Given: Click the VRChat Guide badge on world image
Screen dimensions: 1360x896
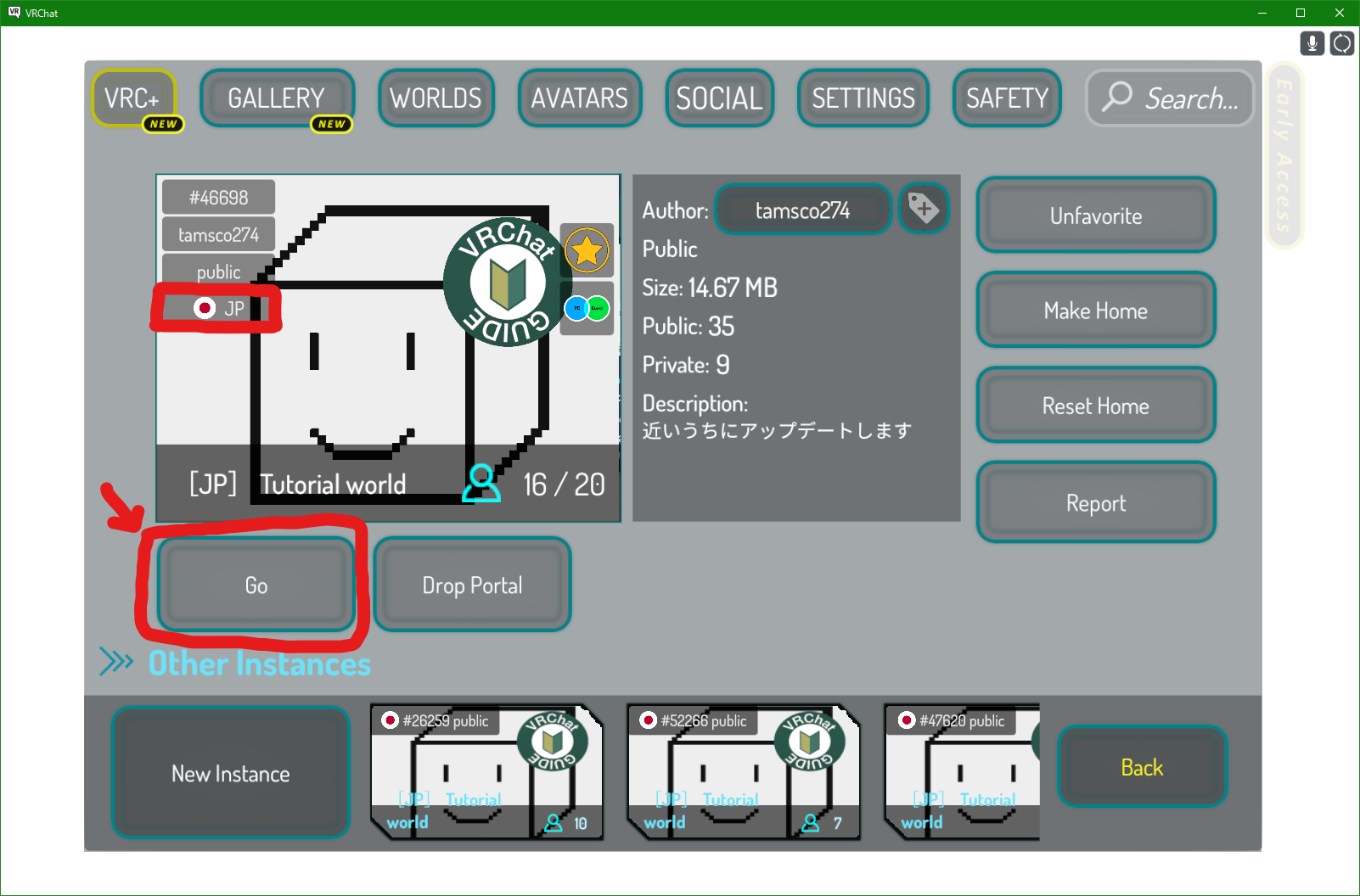Looking at the screenshot, I should pyautogui.click(x=506, y=281).
